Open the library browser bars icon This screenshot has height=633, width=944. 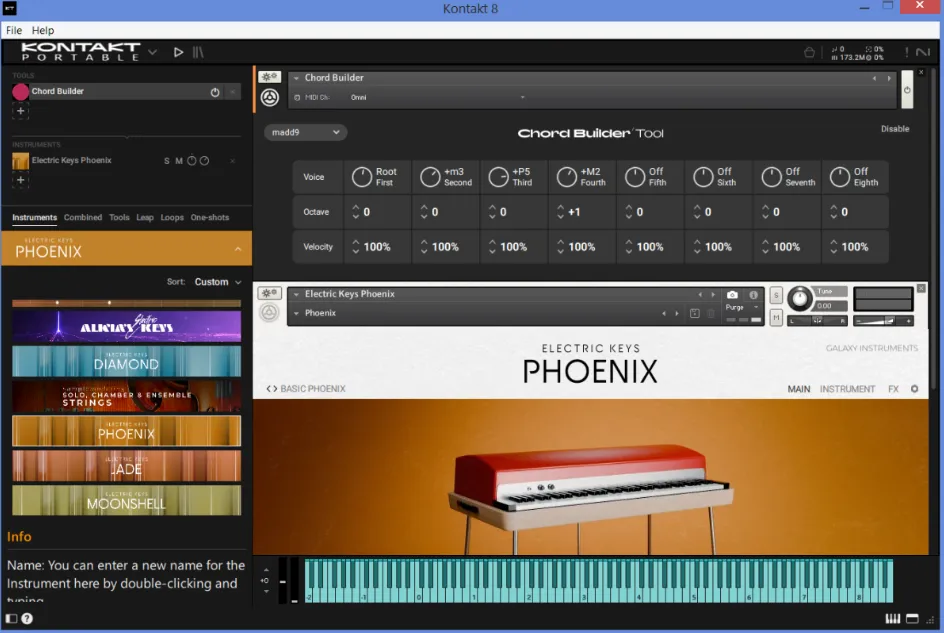point(198,52)
